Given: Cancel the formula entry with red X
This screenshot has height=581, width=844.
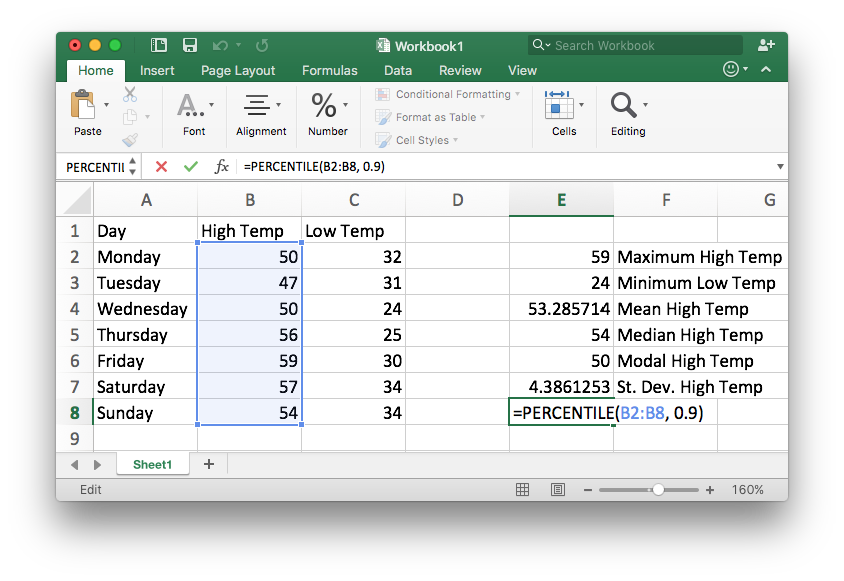Looking at the screenshot, I should 162,167.
